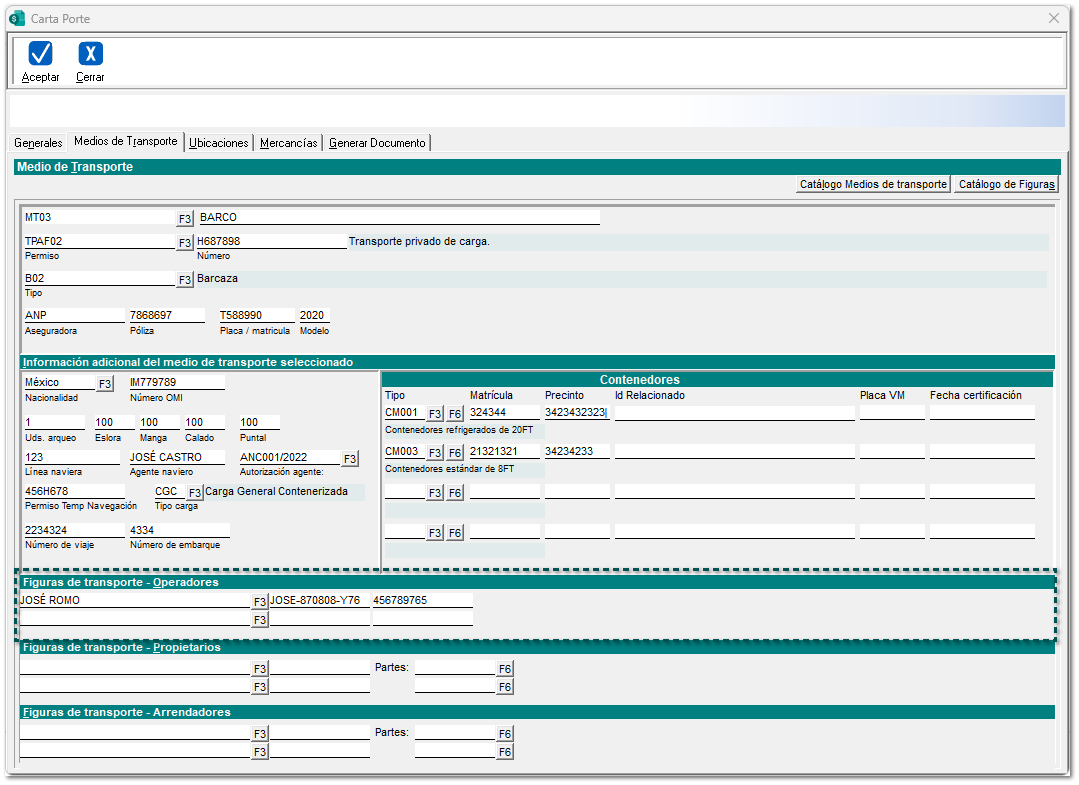Image resolution: width=1079 pixels, height=785 pixels.
Task: Click the Carta Porte title bar app icon
Action: pyautogui.click(x=16, y=18)
